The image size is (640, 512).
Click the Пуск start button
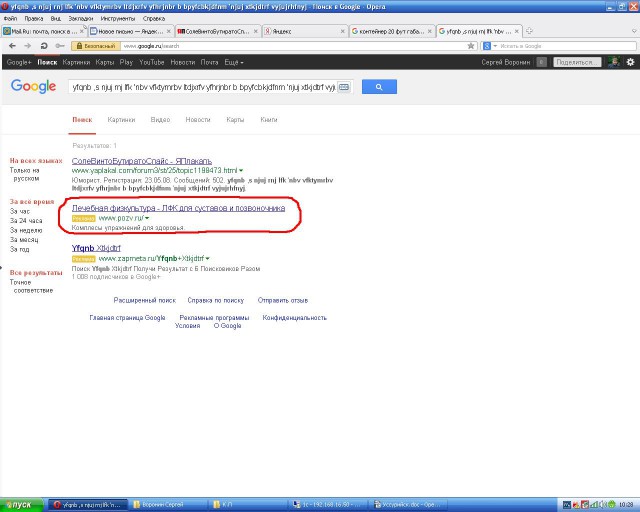(22, 505)
